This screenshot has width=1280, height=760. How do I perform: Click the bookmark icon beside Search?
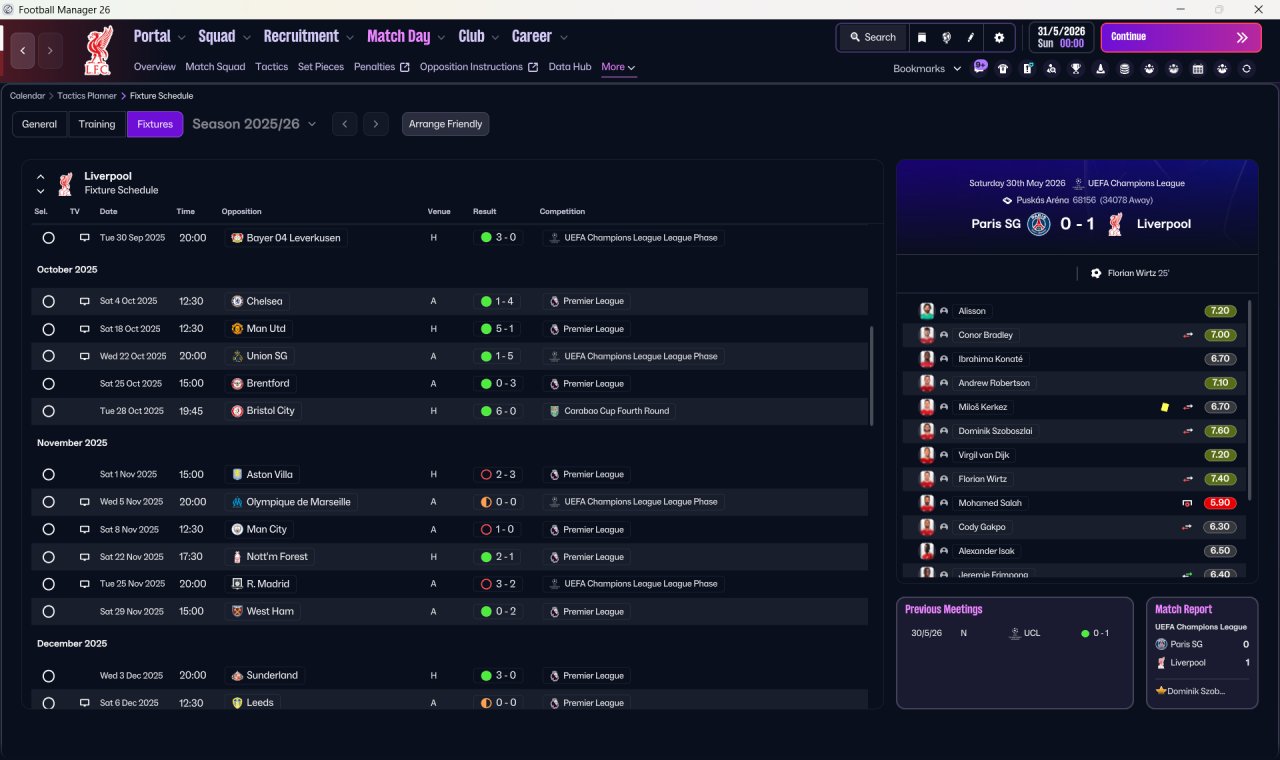pos(922,38)
